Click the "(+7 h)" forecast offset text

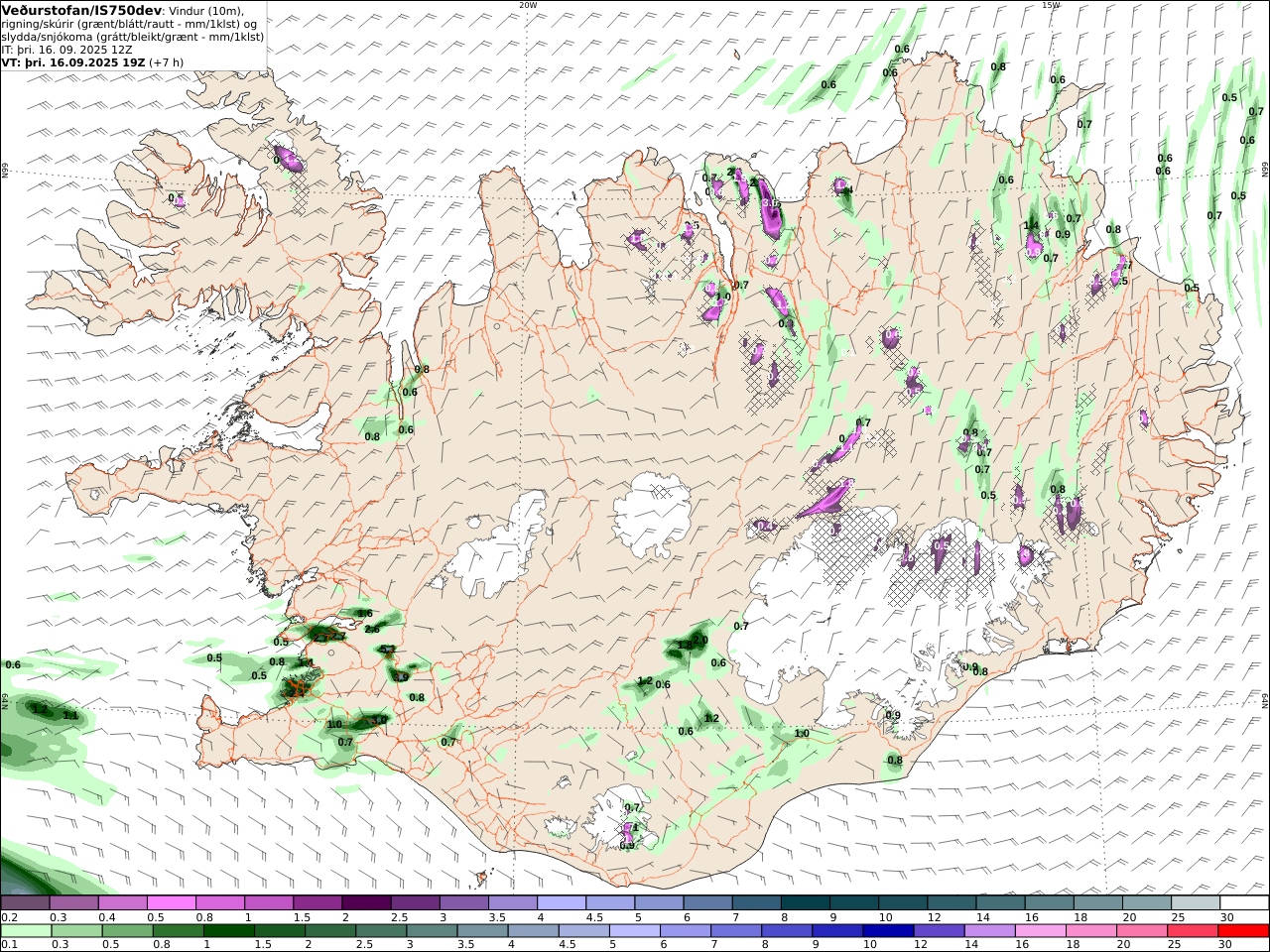167,61
